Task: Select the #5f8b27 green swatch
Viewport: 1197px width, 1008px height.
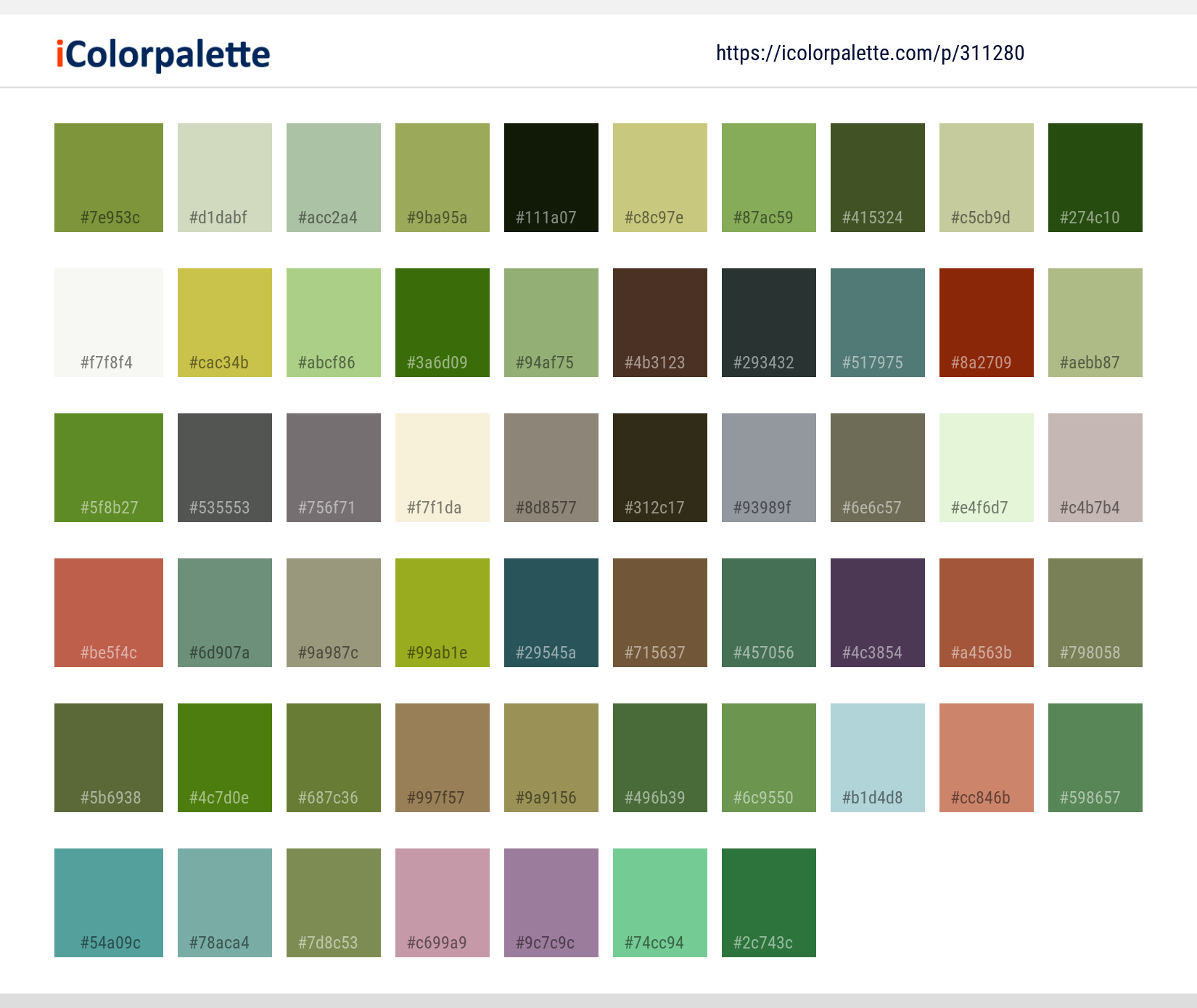Action: coord(108,467)
